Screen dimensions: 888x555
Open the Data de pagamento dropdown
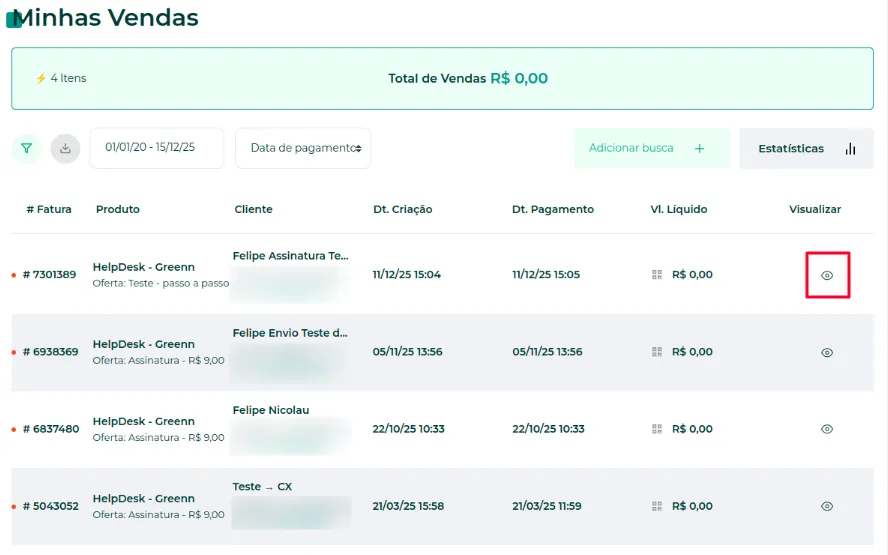303,148
